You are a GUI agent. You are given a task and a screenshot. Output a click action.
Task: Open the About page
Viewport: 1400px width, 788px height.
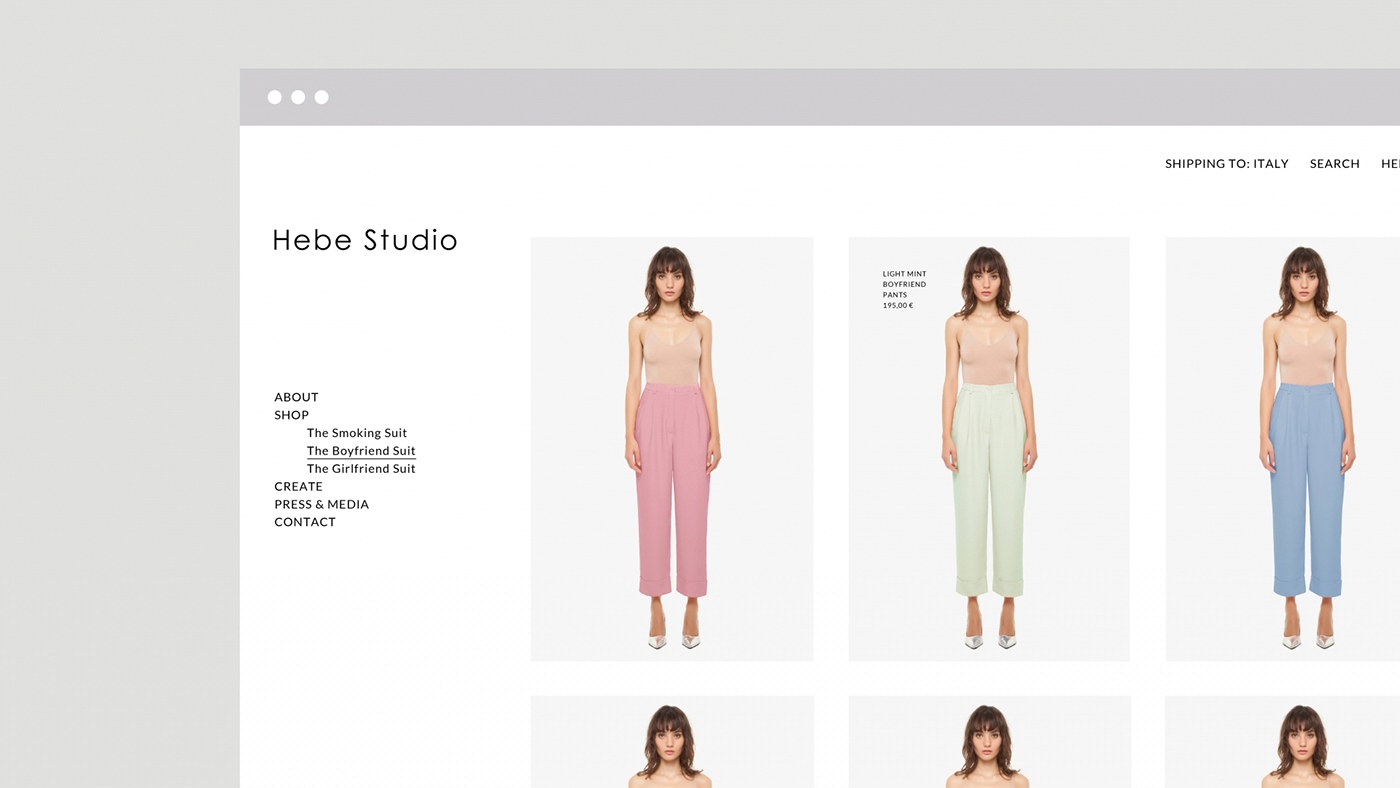coord(296,397)
